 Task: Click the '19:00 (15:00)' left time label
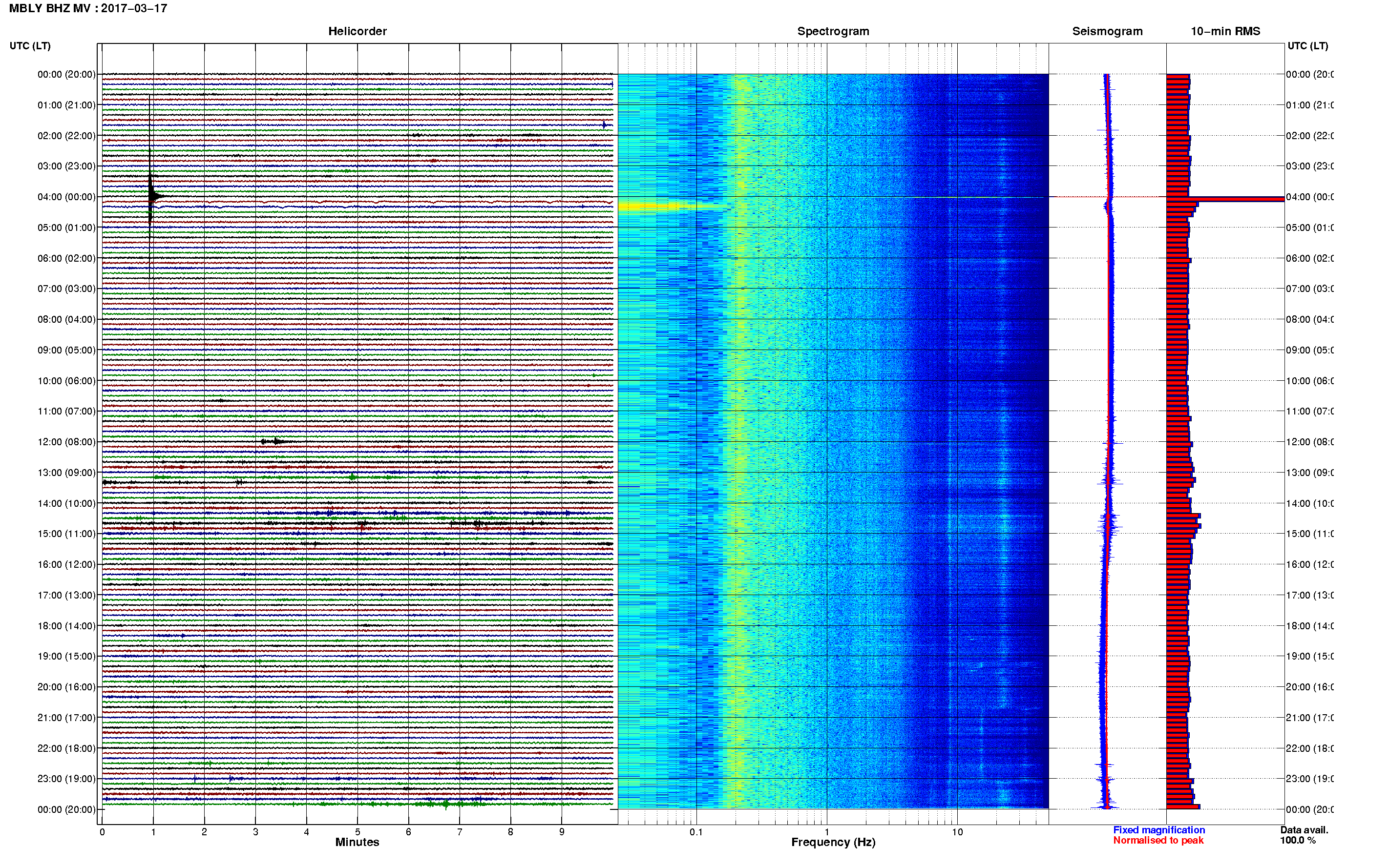pyautogui.click(x=66, y=656)
